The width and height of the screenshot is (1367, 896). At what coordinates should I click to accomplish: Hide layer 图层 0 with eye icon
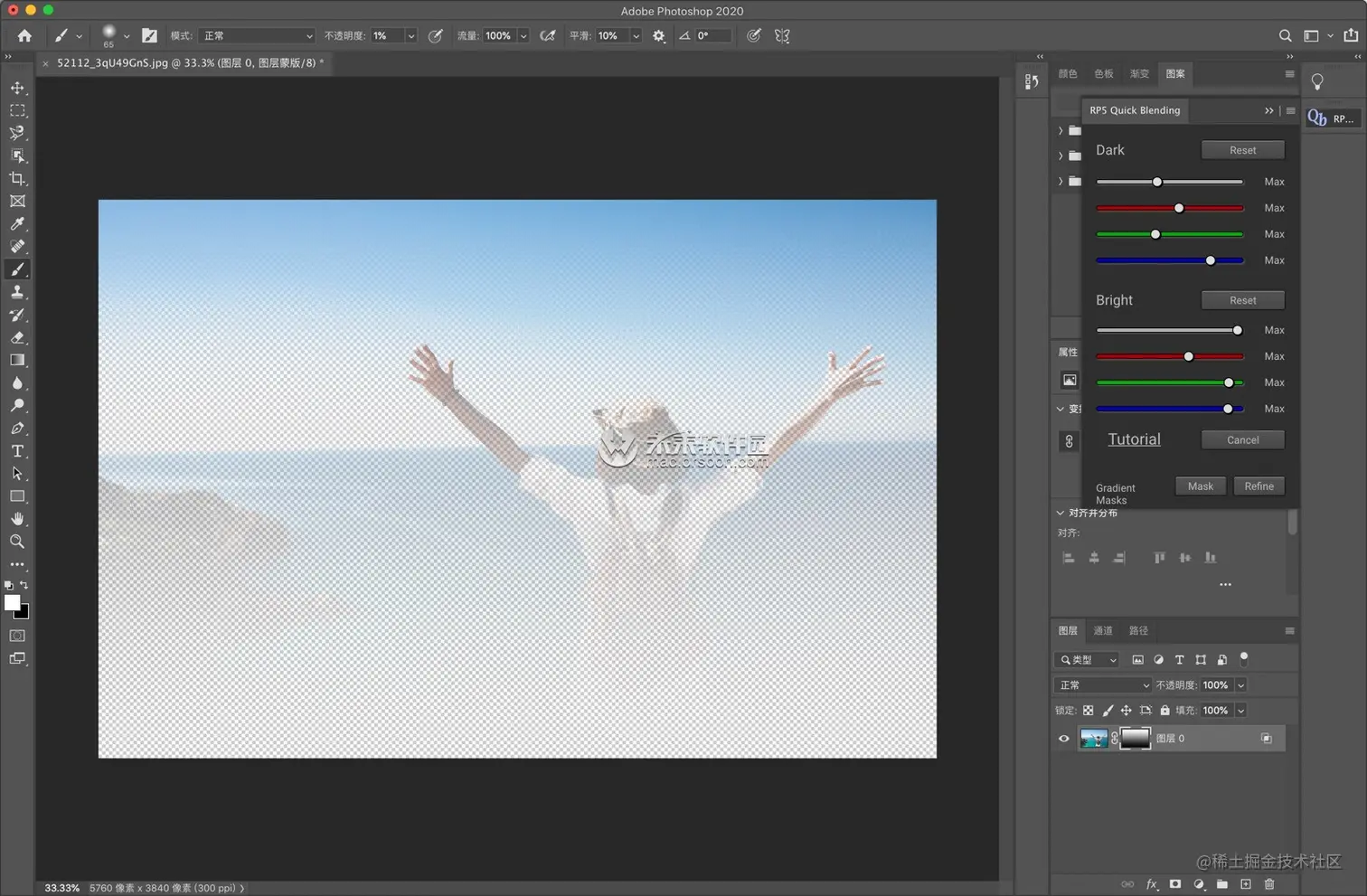[1064, 739]
